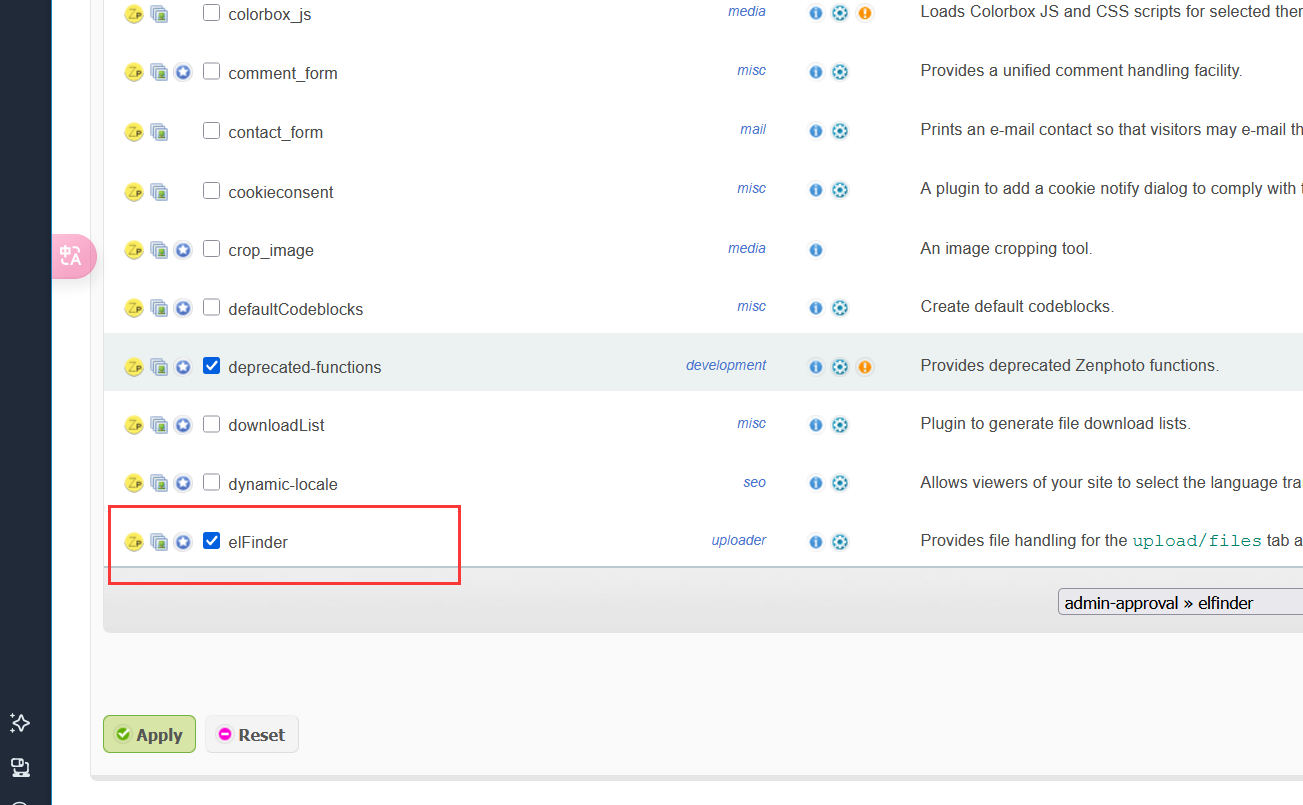This screenshot has width=1303, height=805.
Task: Filter by the uploader category link
Action: click(x=738, y=541)
